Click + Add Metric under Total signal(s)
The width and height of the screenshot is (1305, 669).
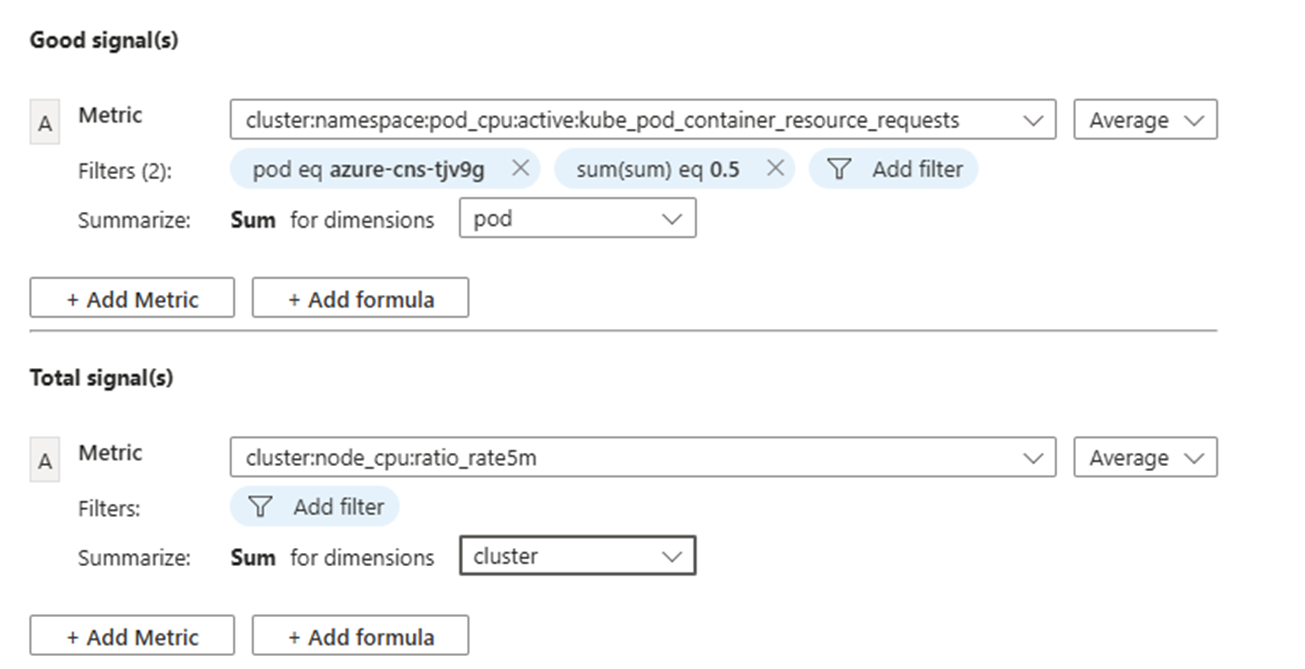coord(132,637)
